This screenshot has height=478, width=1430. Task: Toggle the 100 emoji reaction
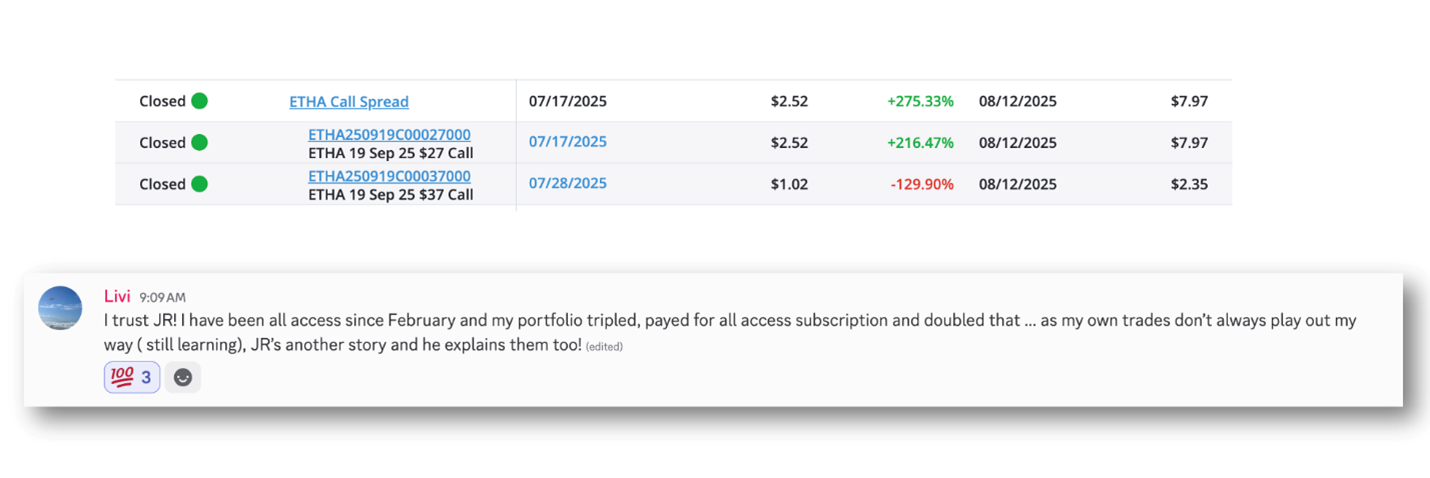tap(132, 377)
